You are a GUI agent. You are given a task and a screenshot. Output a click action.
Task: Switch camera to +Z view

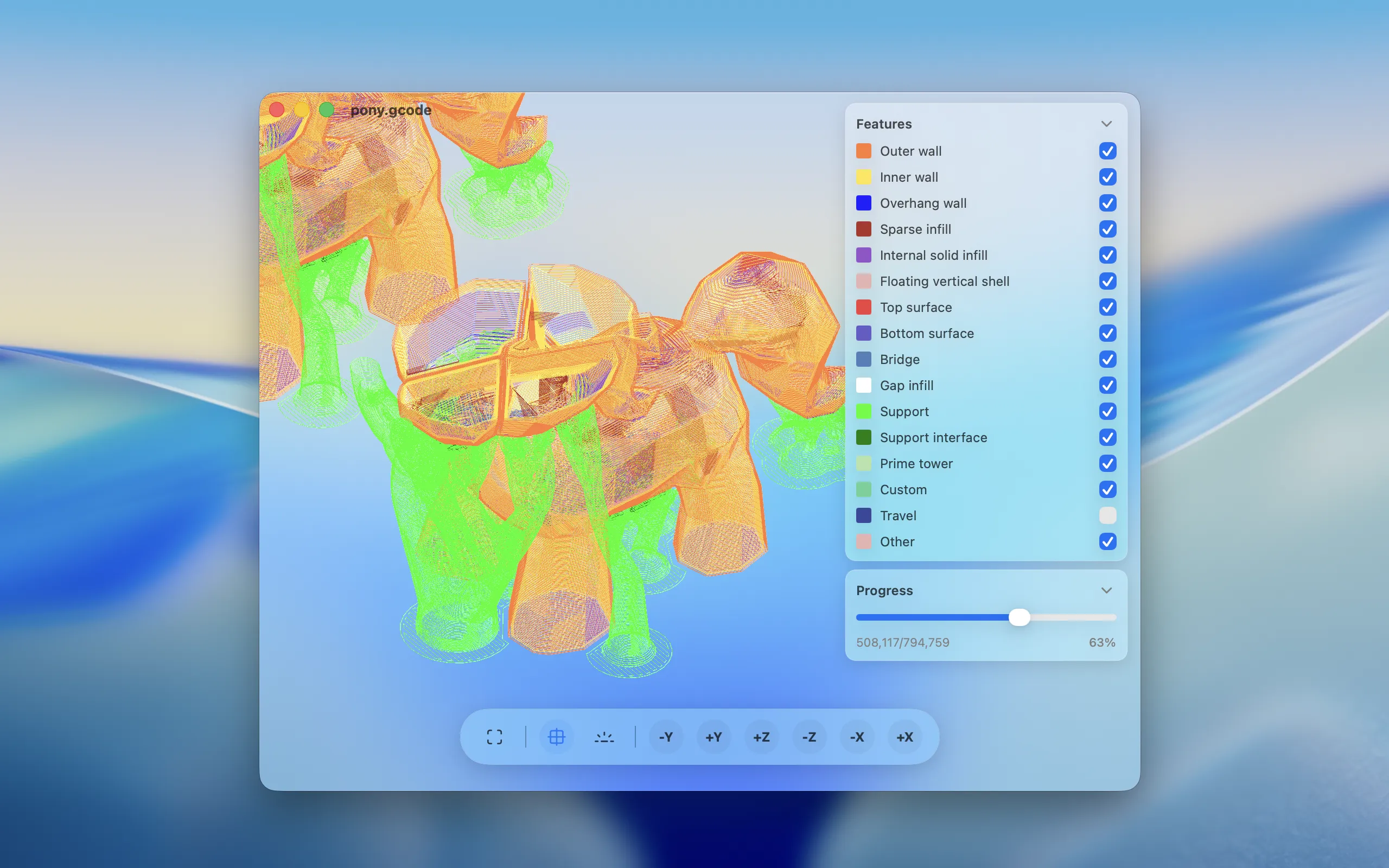pyautogui.click(x=761, y=737)
